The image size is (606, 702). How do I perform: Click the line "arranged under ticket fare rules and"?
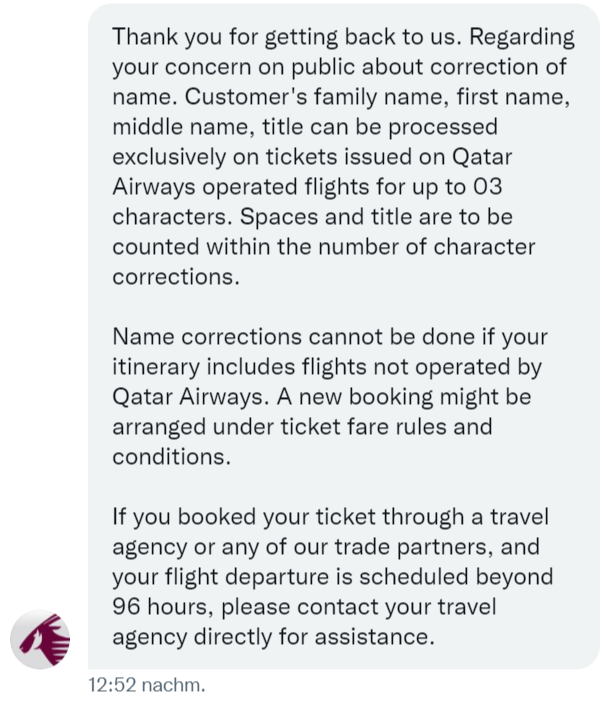[x=303, y=427]
